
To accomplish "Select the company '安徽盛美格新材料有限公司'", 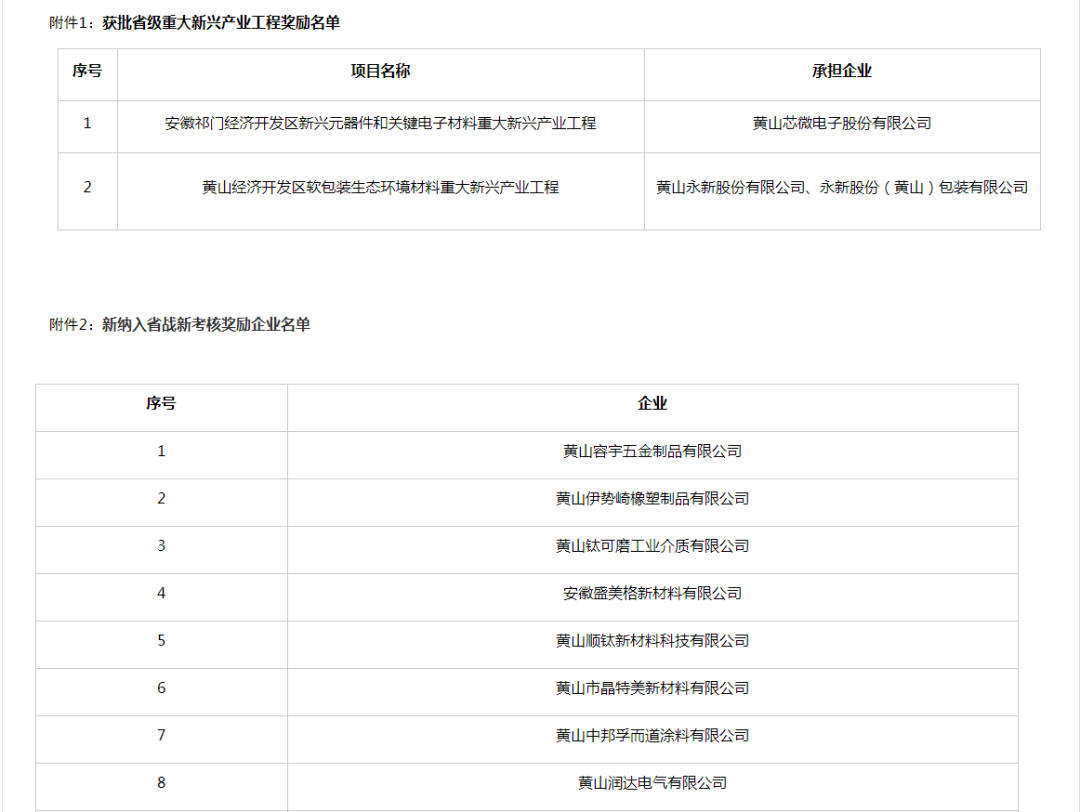I will [x=652, y=594].
